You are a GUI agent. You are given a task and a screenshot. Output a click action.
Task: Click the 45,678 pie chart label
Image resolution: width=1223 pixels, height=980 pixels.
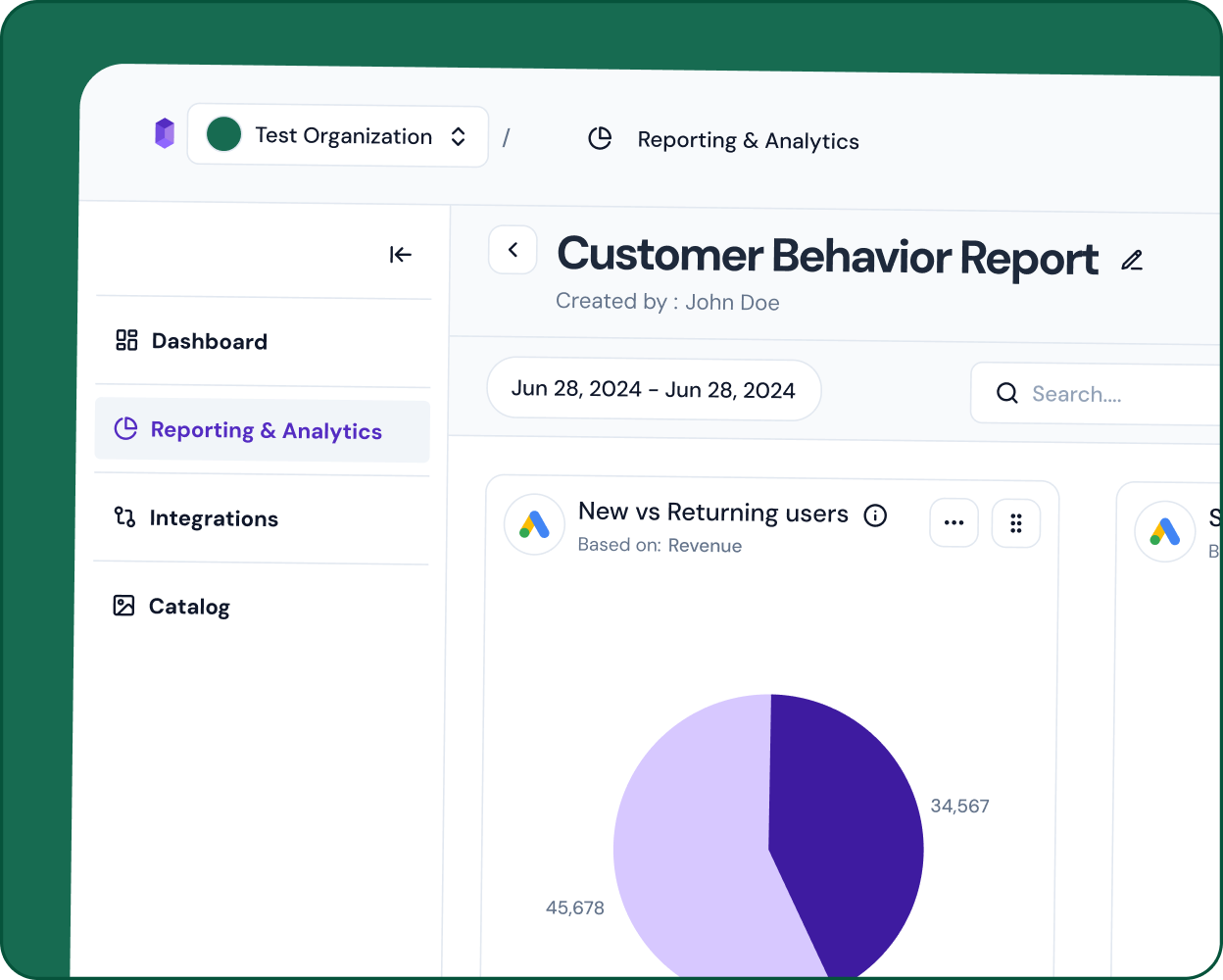(575, 908)
